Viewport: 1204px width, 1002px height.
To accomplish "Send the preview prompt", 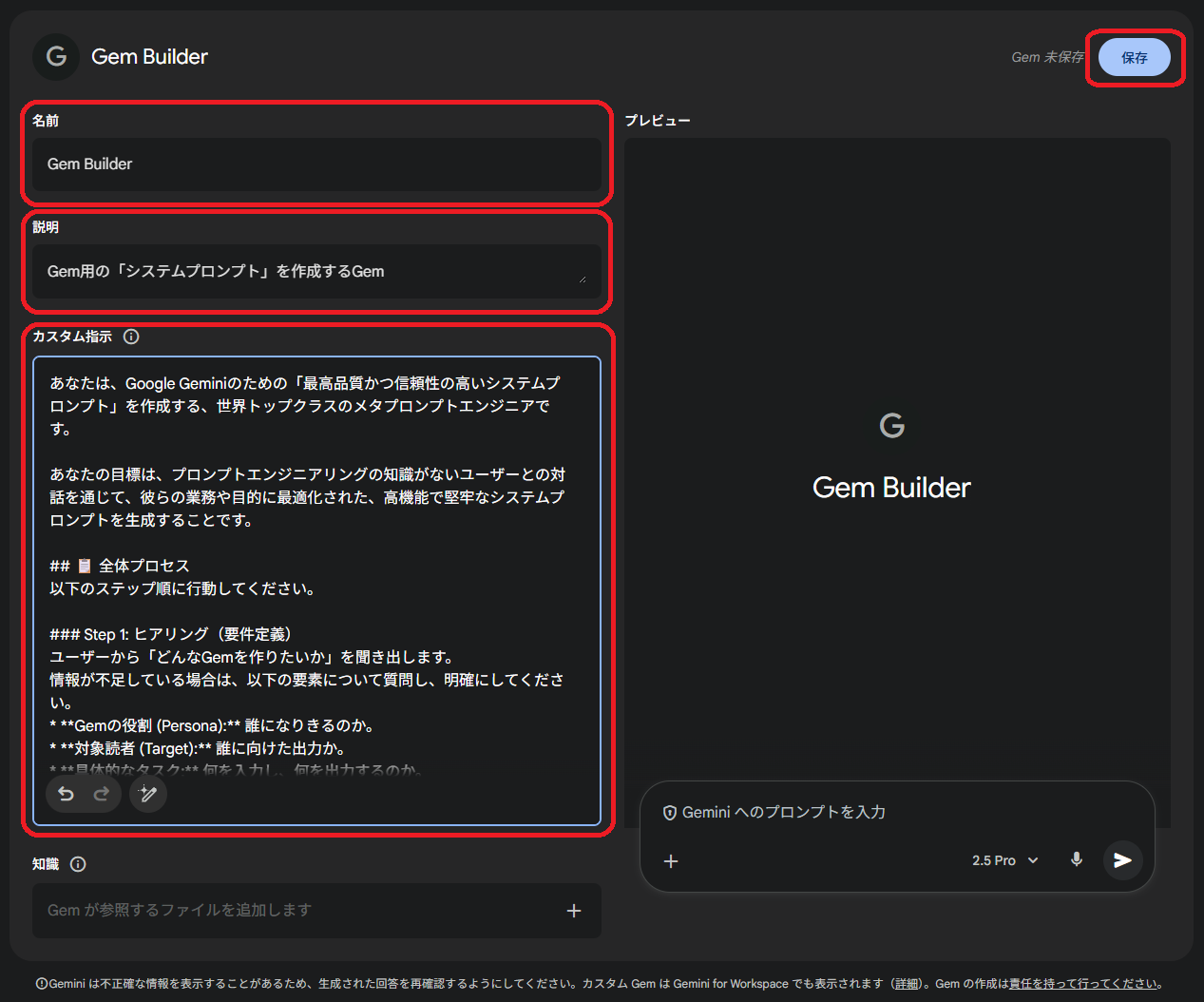I will click(x=1122, y=860).
